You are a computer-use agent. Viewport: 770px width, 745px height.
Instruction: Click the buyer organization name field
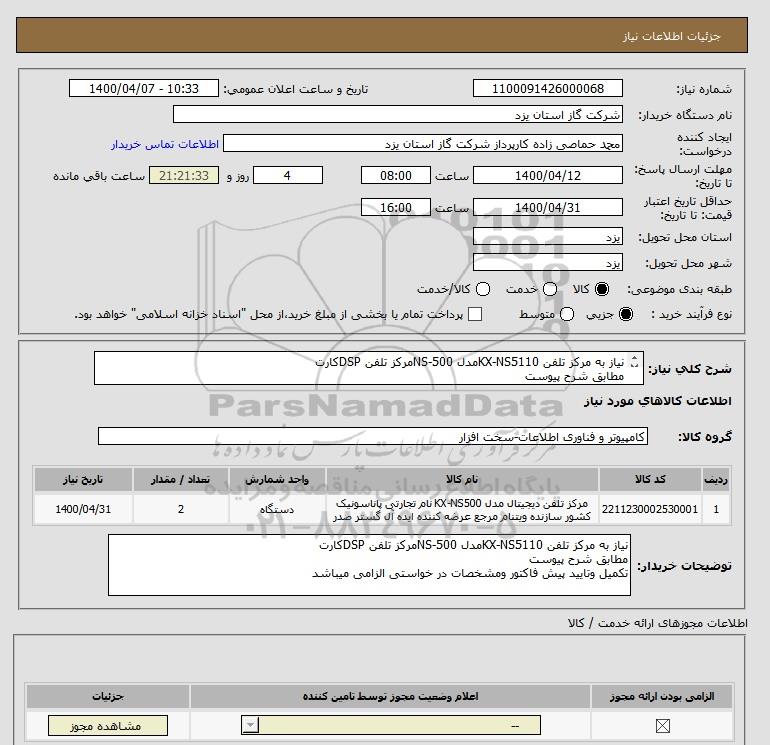click(398, 114)
